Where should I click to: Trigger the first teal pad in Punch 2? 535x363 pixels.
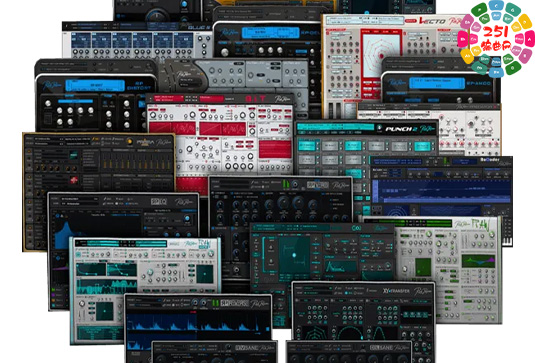(x=307, y=146)
